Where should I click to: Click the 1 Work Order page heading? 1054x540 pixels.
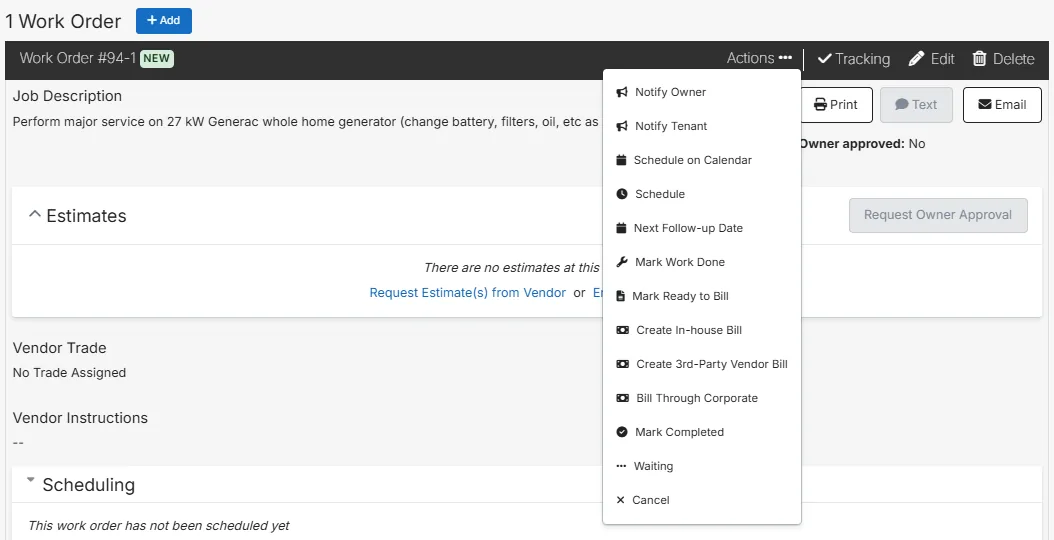[63, 22]
